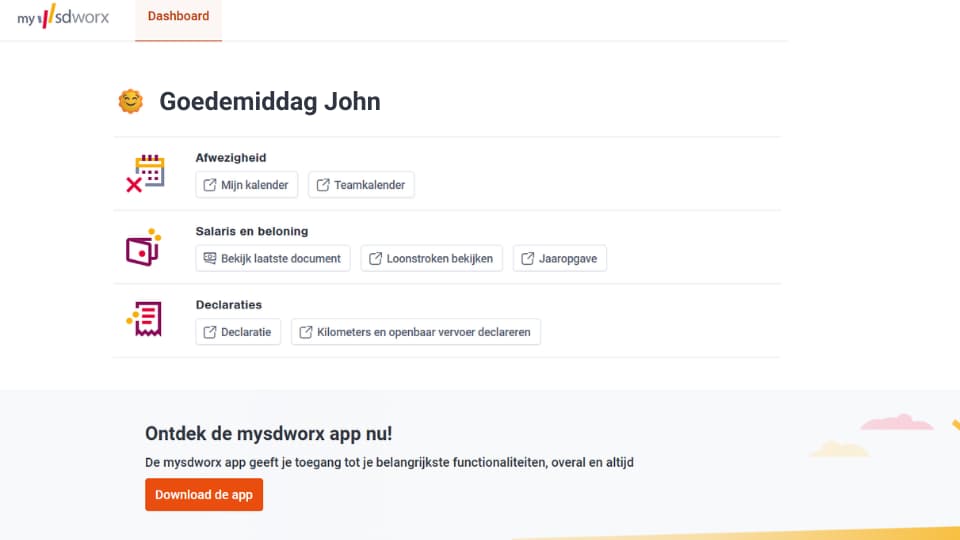Click the Salaris en beloning wallet icon
The height and width of the screenshot is (540, 960).
[x=143, y=247]
